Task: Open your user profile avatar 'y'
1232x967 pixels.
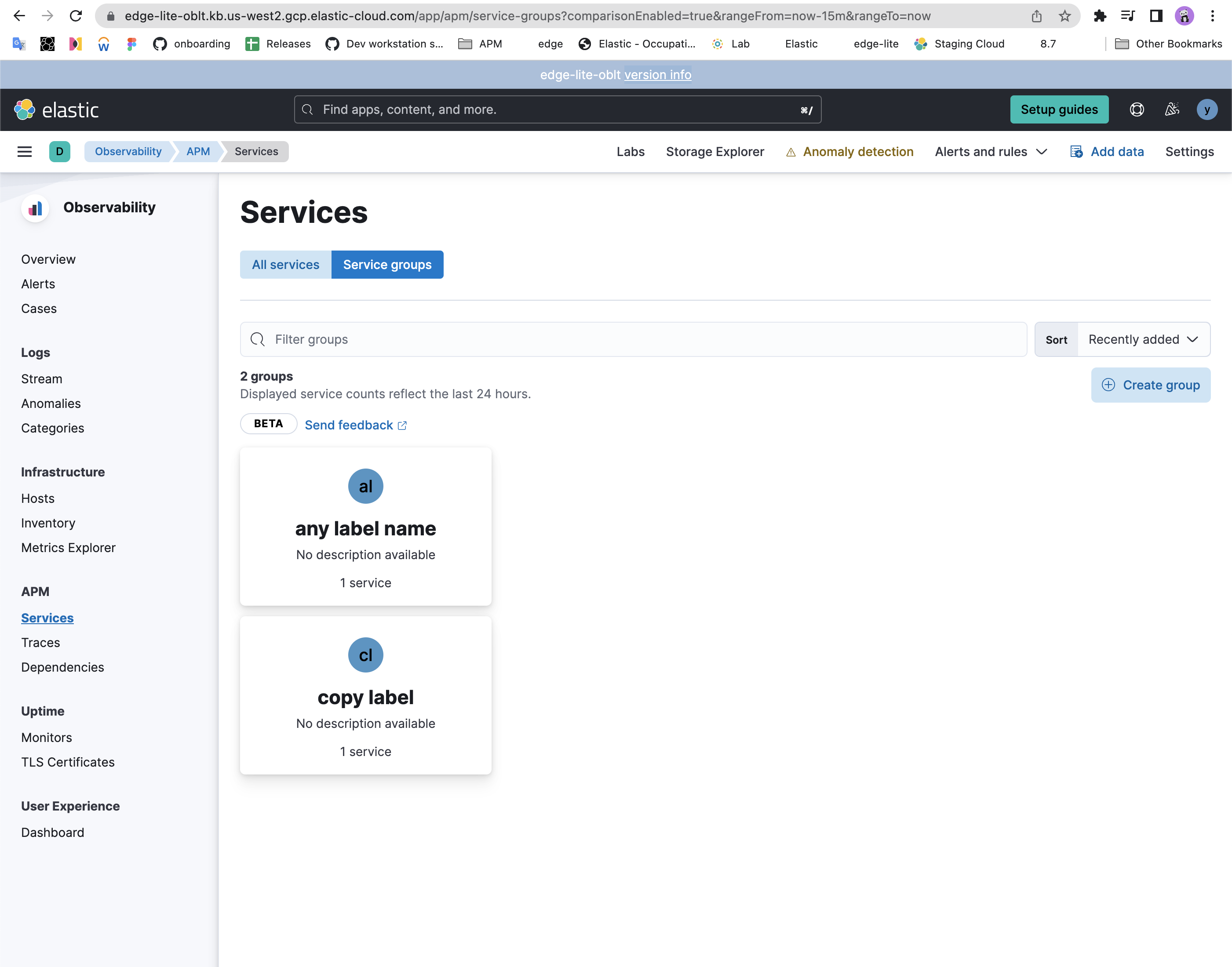Action: click(1207, 109)
